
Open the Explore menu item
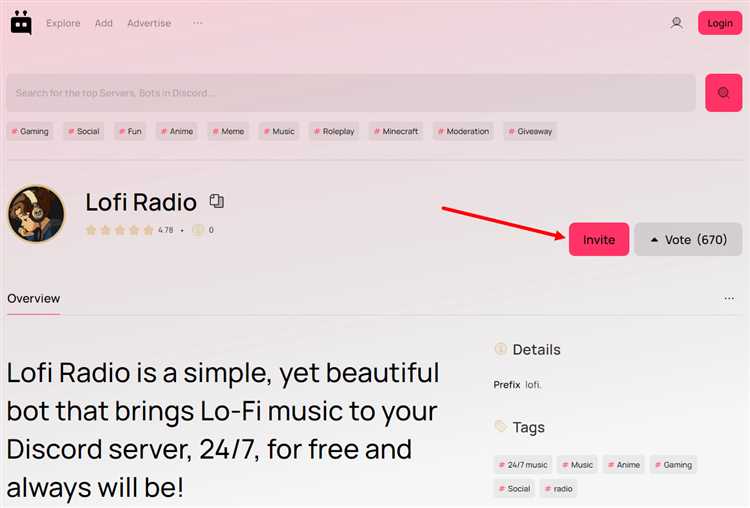[x=63, y=23]
